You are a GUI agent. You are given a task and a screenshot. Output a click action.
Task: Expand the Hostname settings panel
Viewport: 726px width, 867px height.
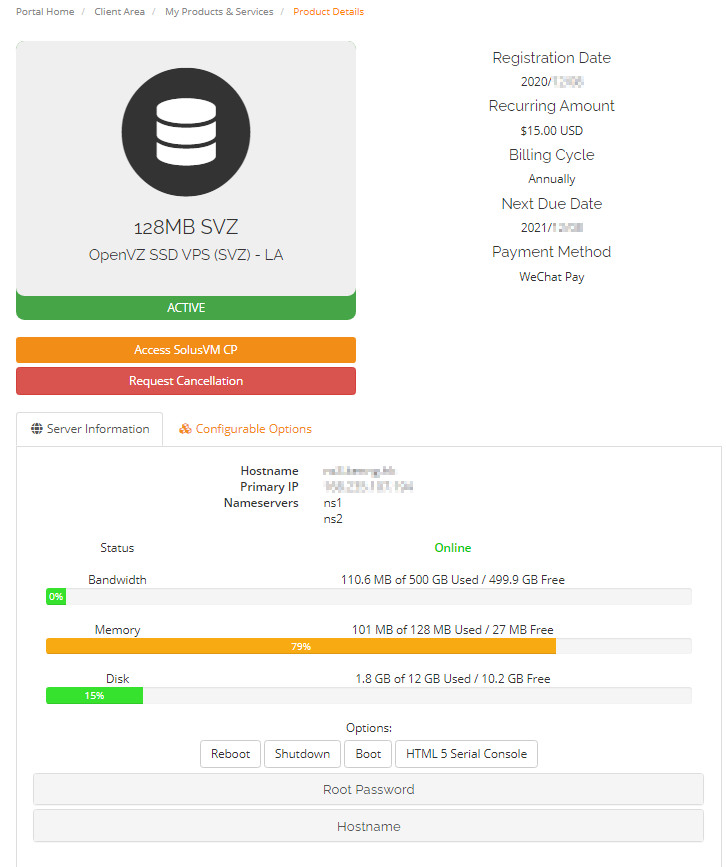[x=368, y=826]
